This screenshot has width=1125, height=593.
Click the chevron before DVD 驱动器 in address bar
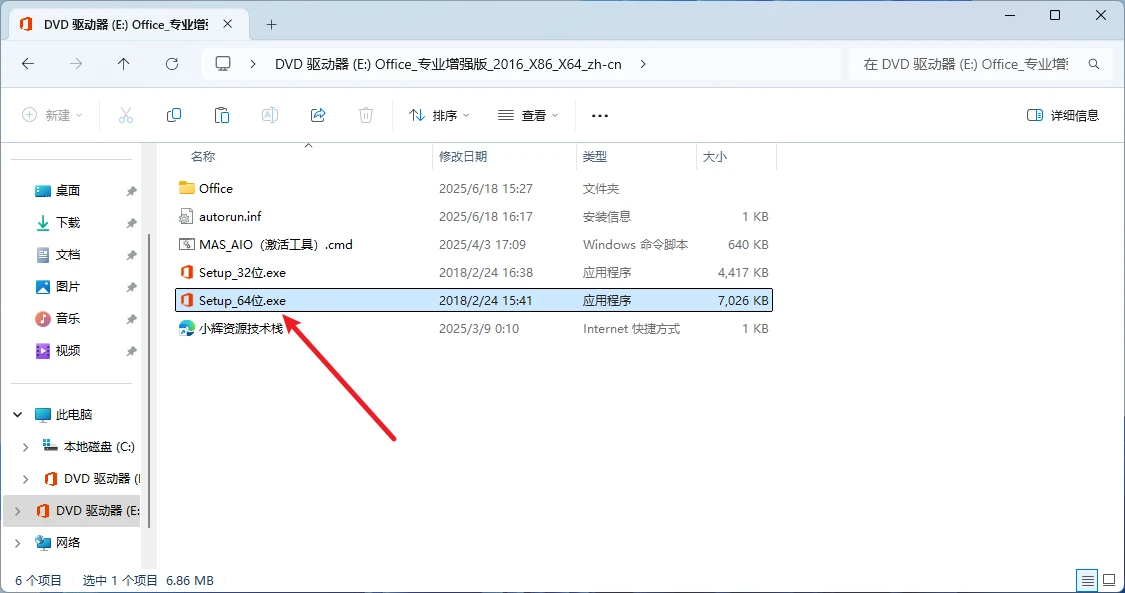click(x=253, y=64)
